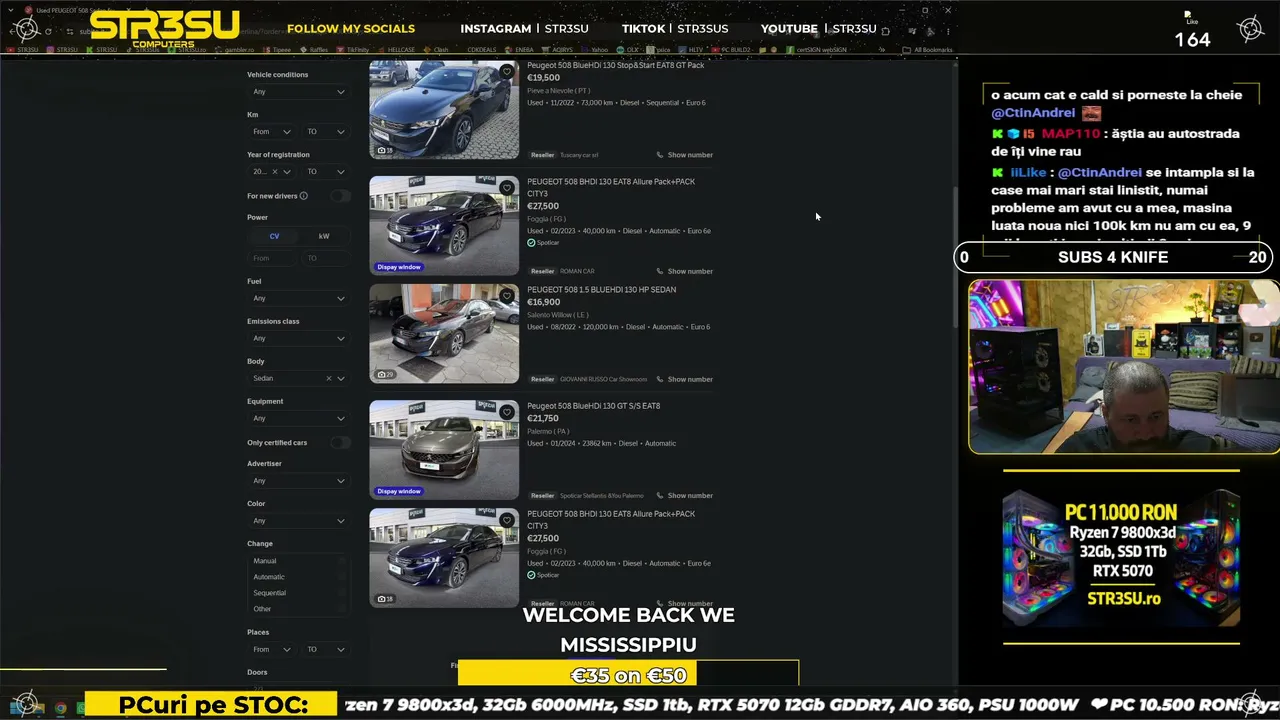Click phone icon for Tuscany car srl
Screen dimensions: 1280x720
660,155
